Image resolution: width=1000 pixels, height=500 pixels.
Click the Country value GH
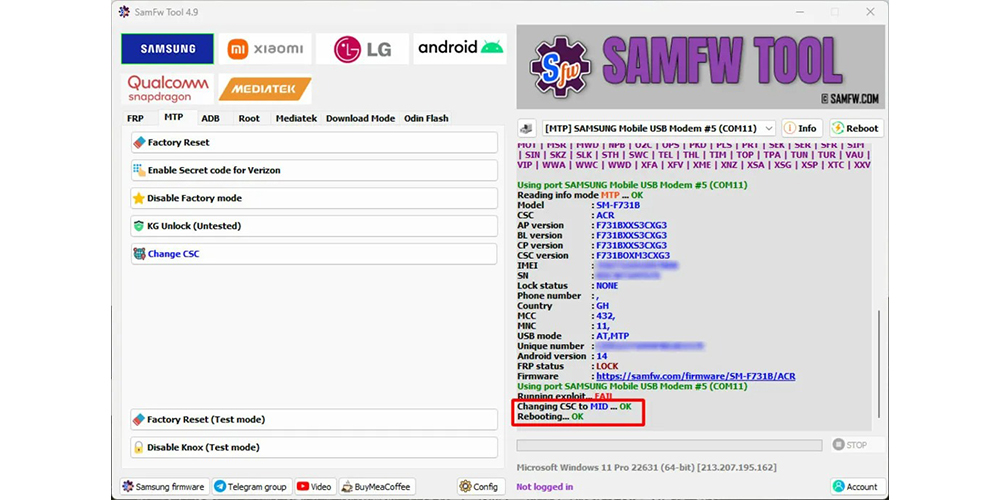602,306
